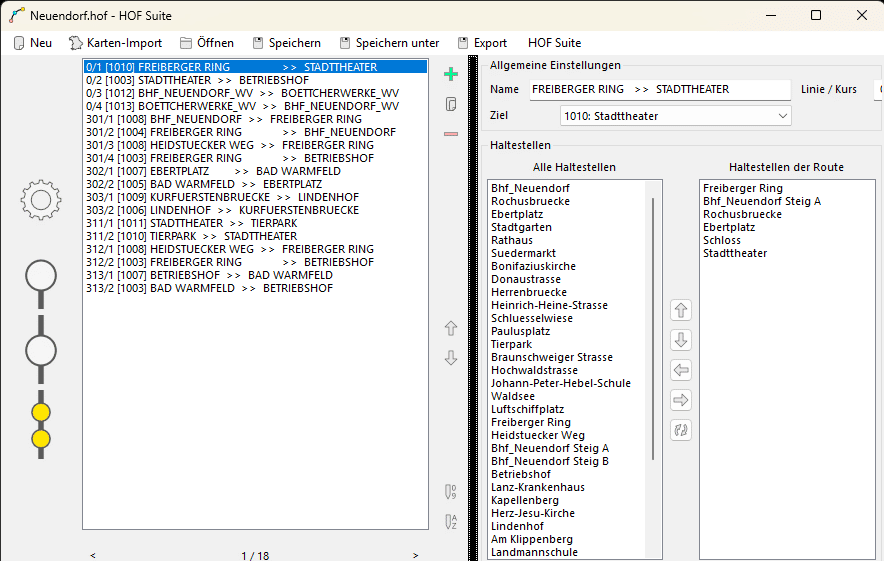
Task: Click the Export button
Action: (x=482, y=43)
